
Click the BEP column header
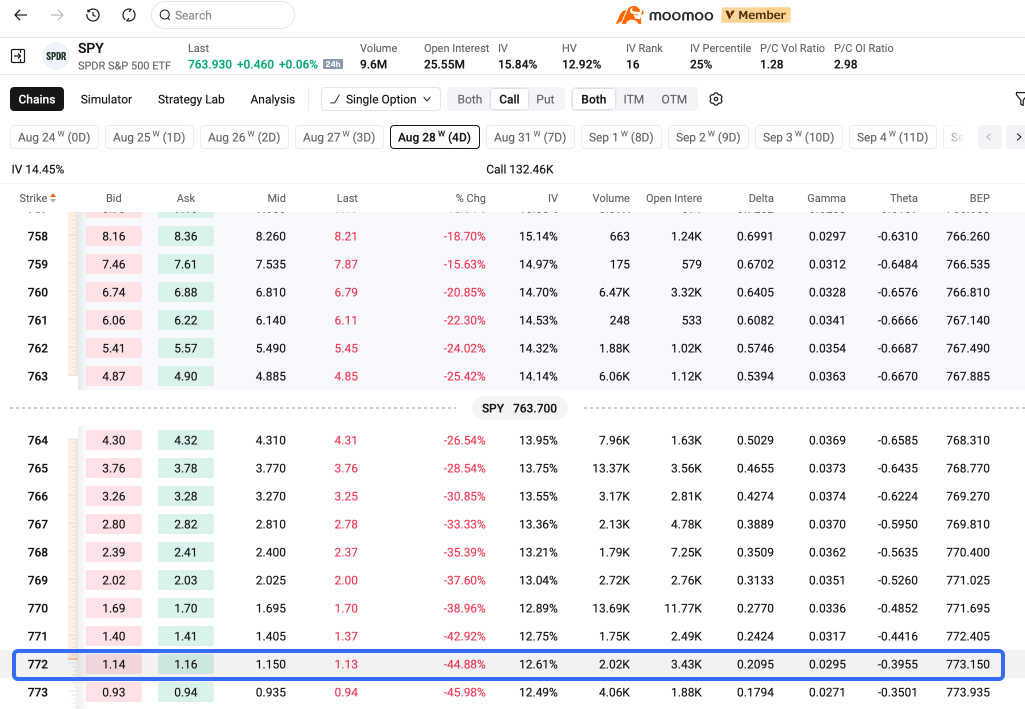pyautogui.click(x=979, y=198)
